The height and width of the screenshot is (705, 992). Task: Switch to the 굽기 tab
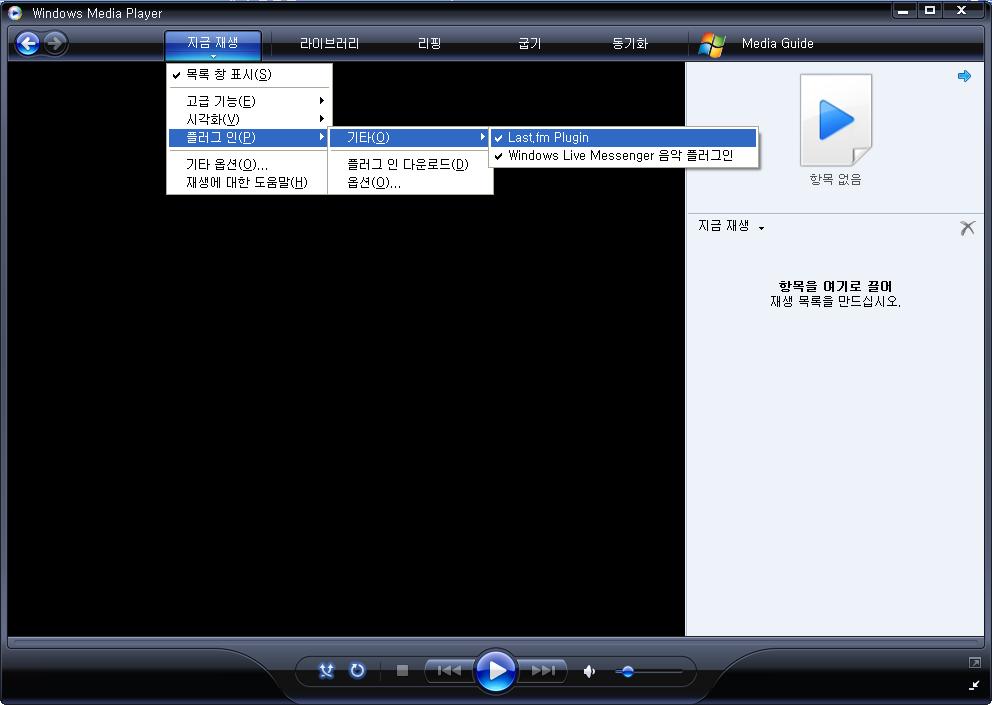pos(530,44)
